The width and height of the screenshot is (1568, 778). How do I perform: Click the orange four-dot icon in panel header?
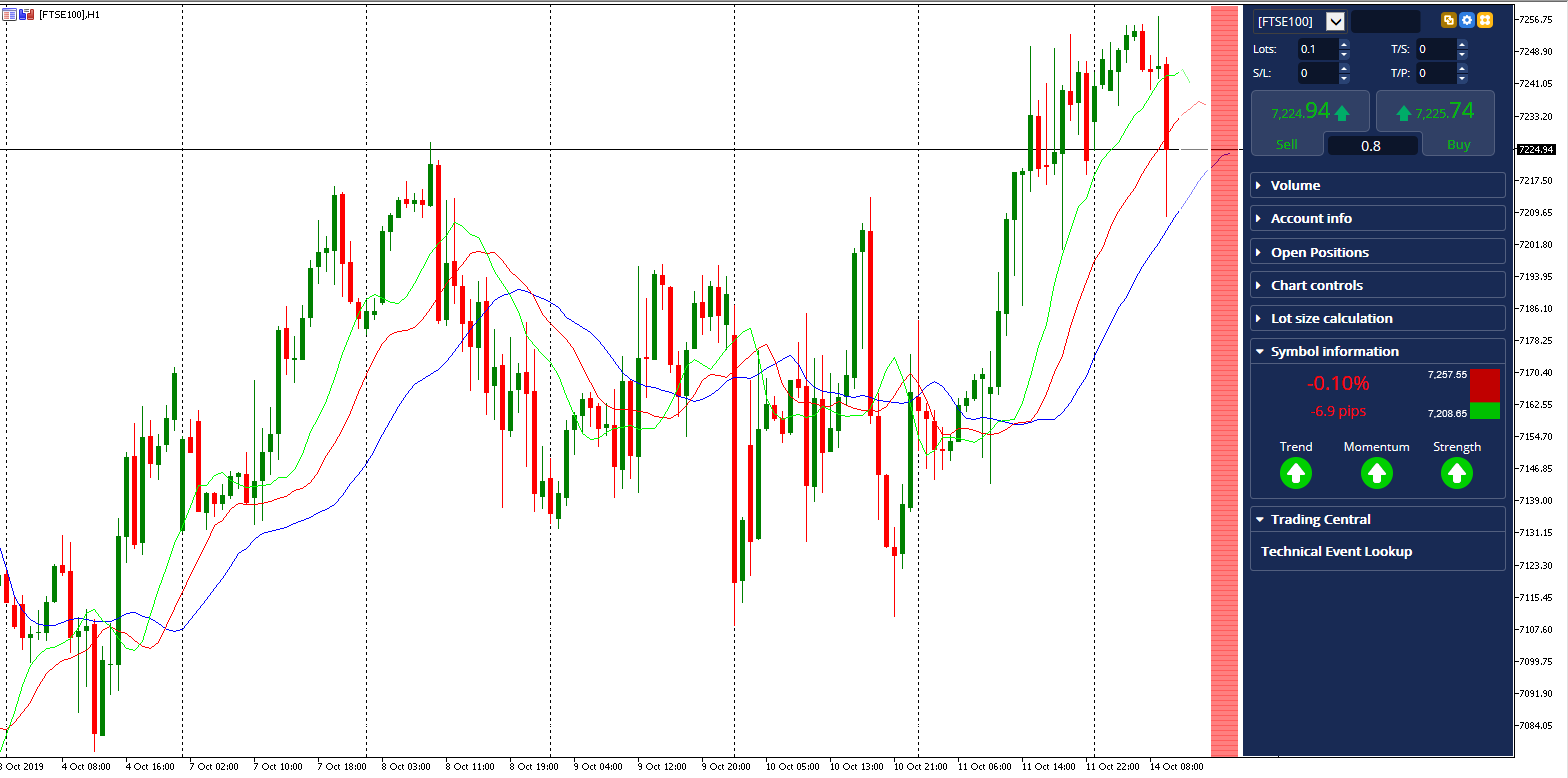(x=1485, y=20)
